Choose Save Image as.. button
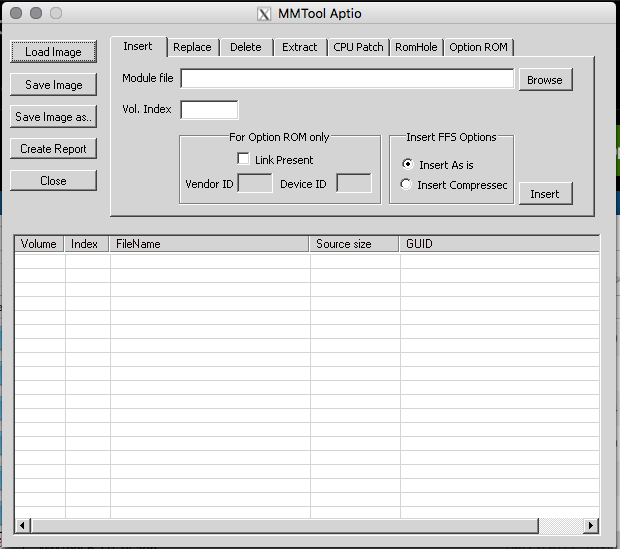This screenshot has width=620, height=549. click(x=53, y=117)
